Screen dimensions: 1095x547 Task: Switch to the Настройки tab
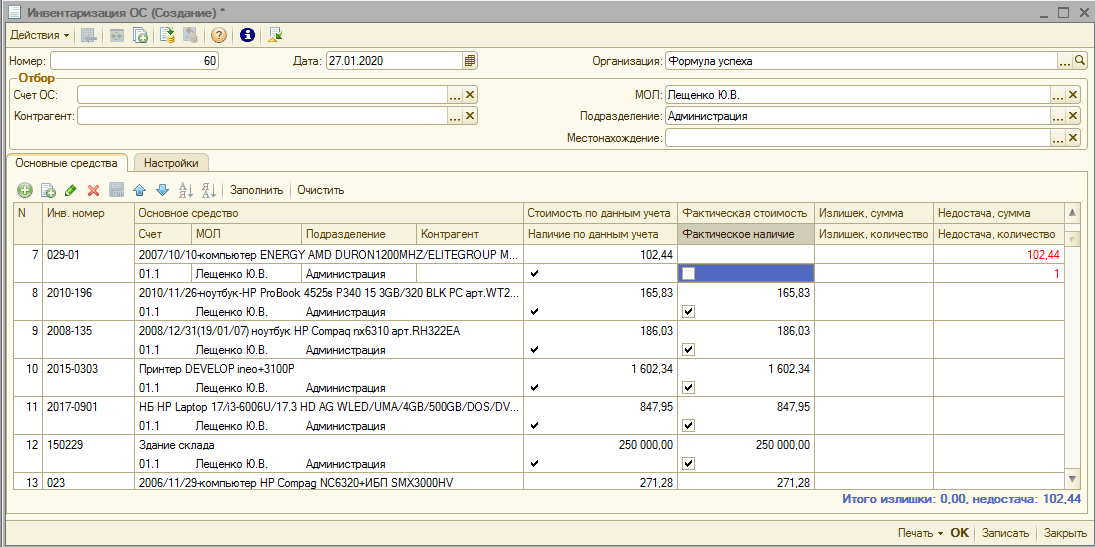(170, 163)
